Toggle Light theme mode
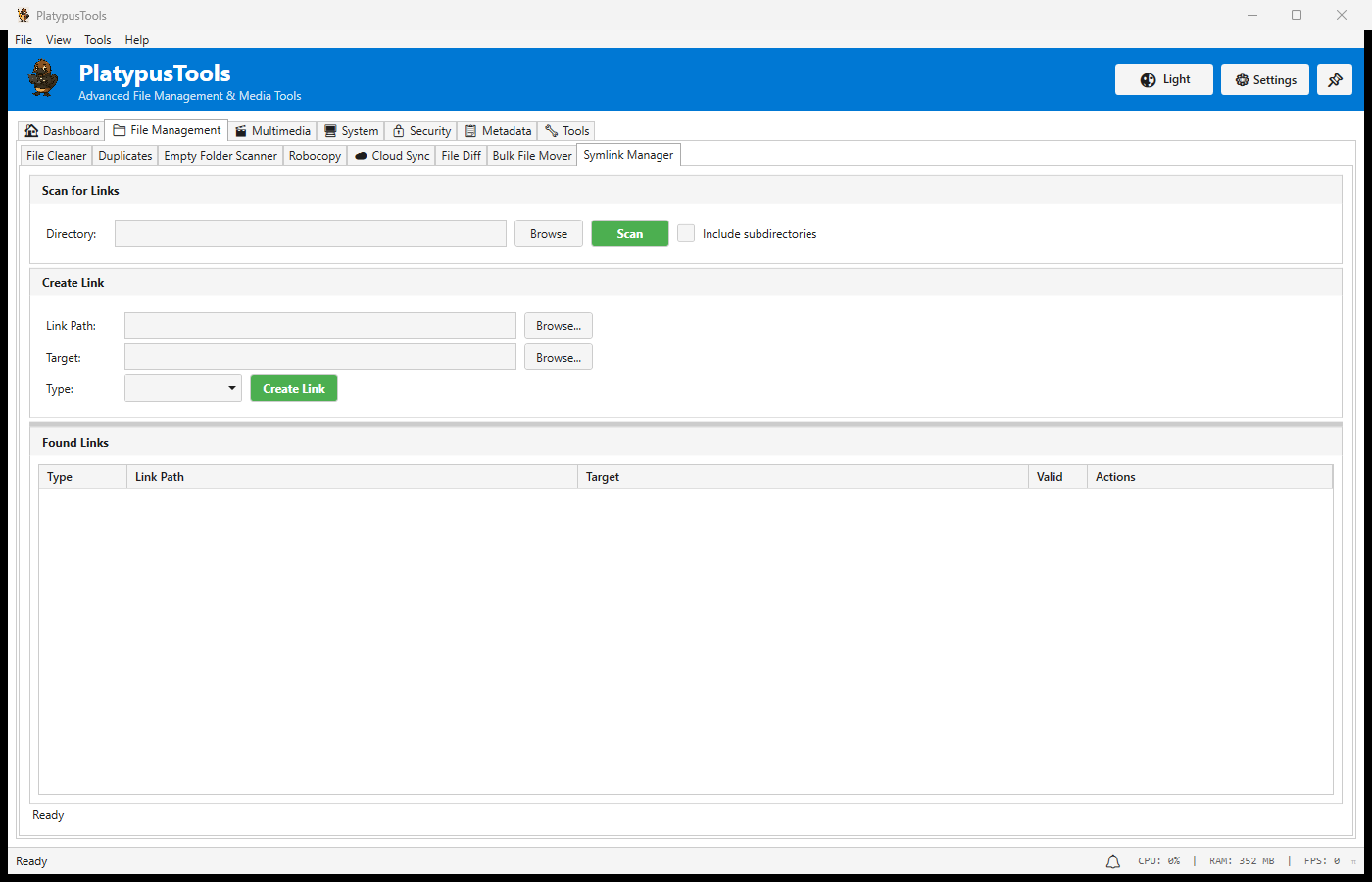The height and width of the screenshot is (882, 1372). (1163, 79)
